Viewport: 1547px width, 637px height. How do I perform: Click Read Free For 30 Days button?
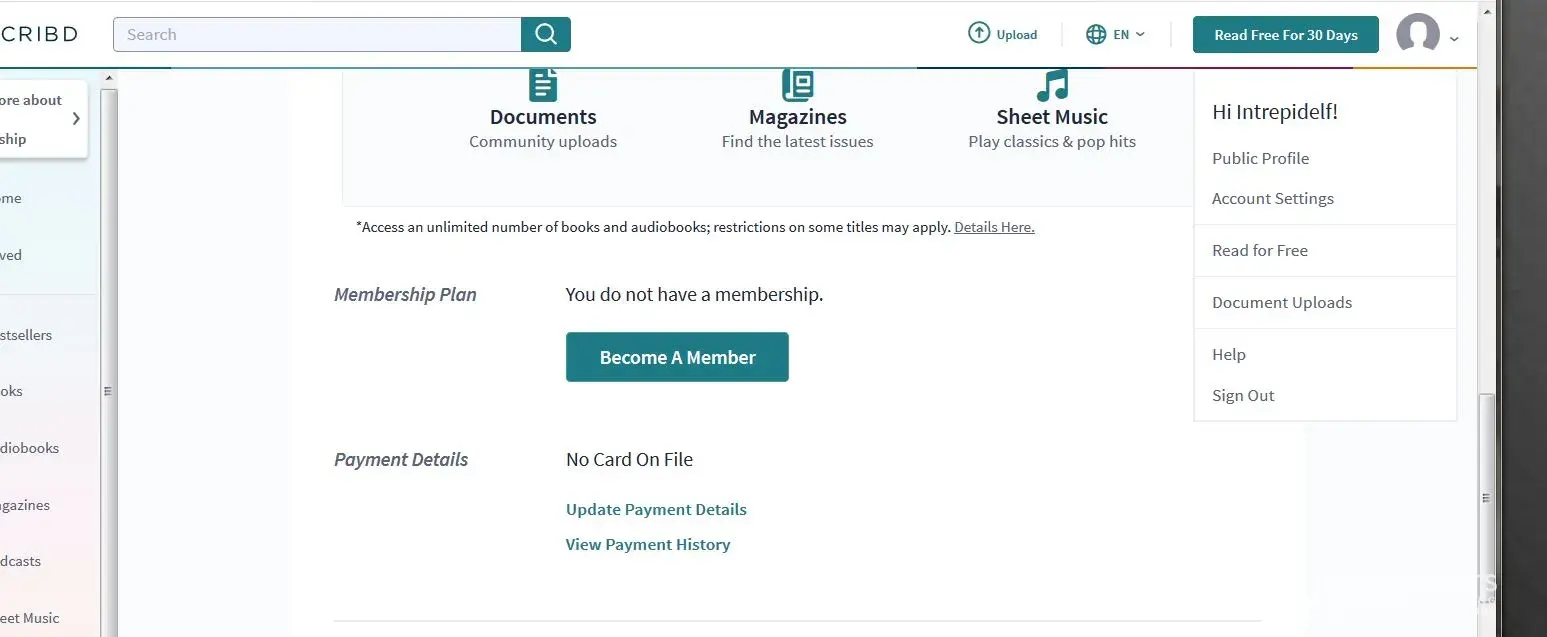pos(1286,35)
